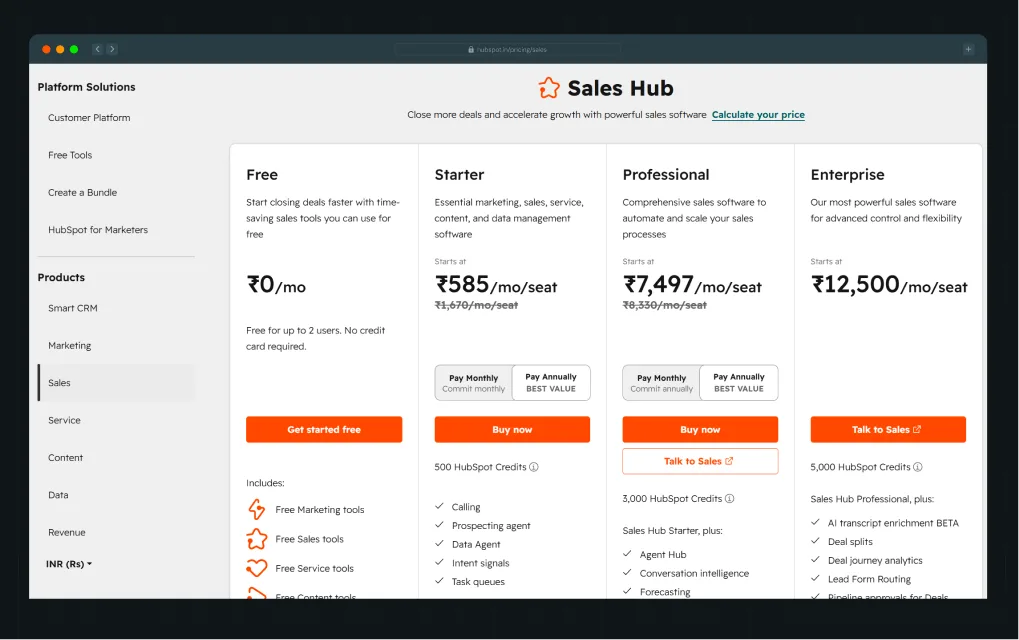Viewport: 1019px width, 640px height.
Task: Click the Free Service tools label
Action: [x=315, y=569]
